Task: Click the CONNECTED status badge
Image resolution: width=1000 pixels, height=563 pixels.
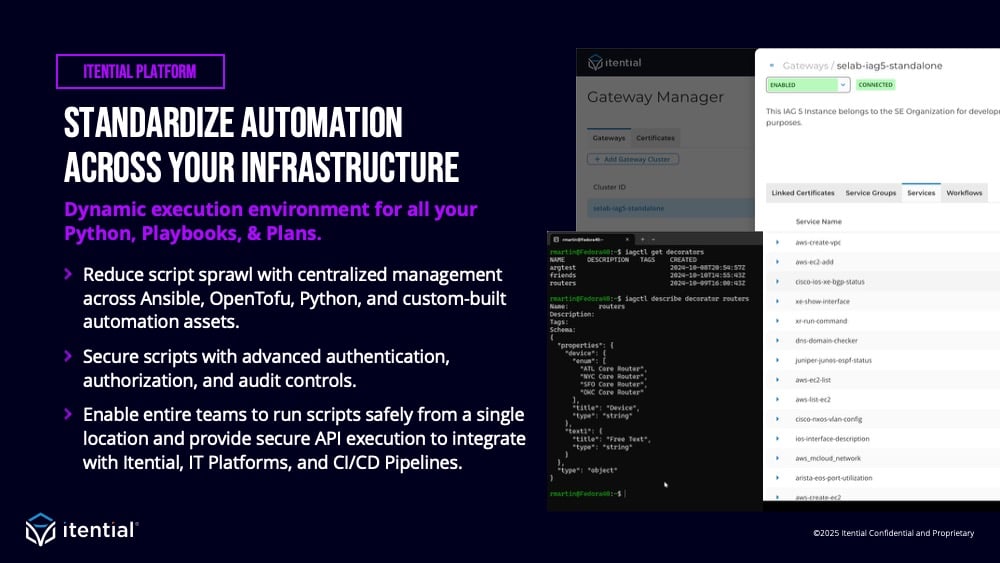Action: coord(875,85)
